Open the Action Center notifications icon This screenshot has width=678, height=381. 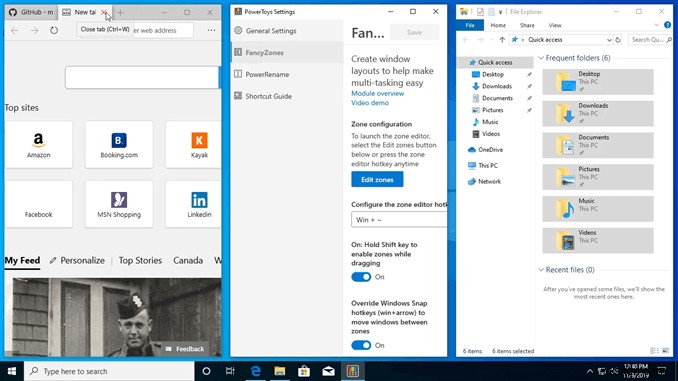point(662,371)
